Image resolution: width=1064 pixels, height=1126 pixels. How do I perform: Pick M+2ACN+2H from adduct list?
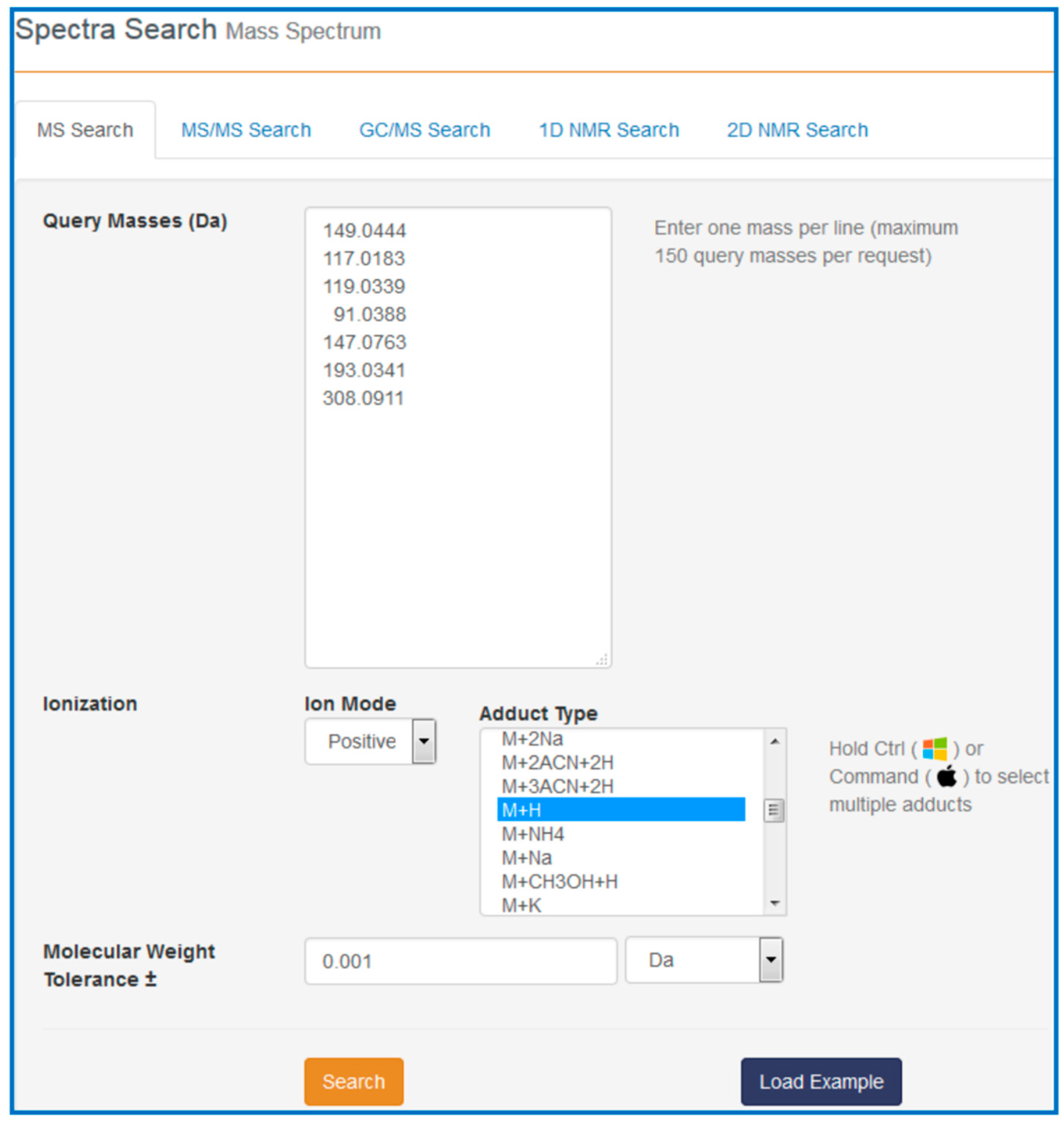pos(621,763)
